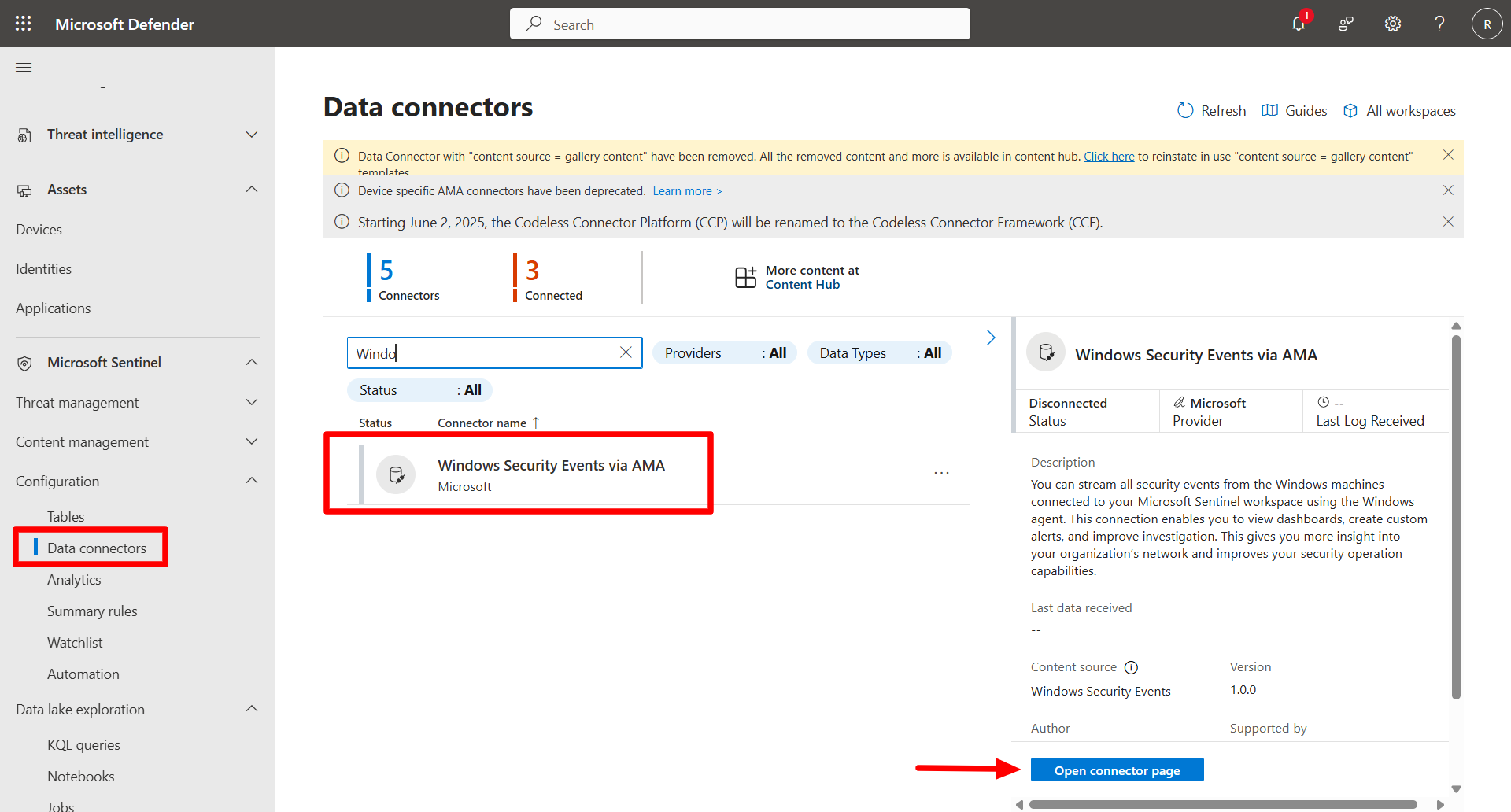The width and height of the screenshot is (1511, 812).
Task: Open the Content Hub link
Action: coord(803,285)
